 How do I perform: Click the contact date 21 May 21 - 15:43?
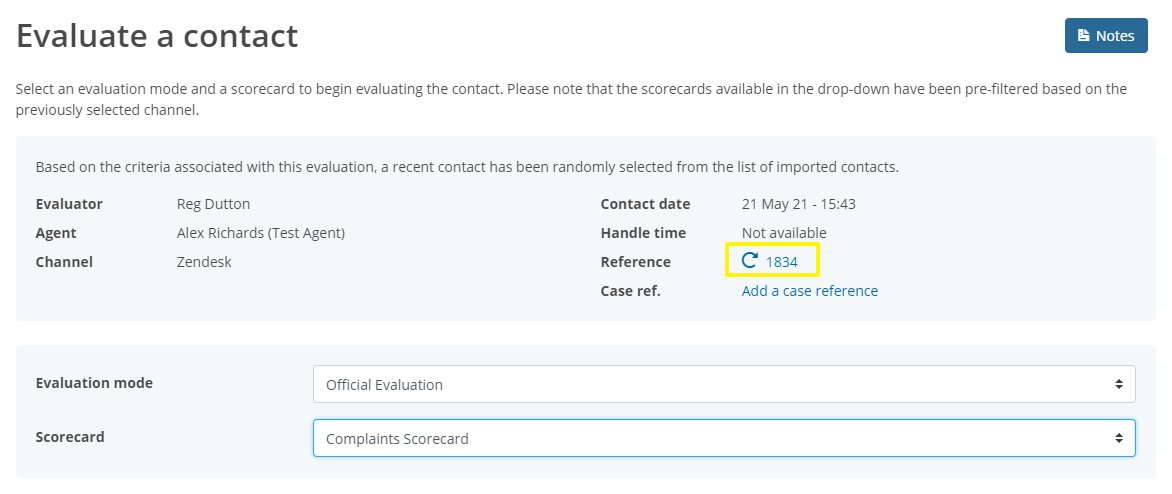pyautogui.click(x=798, y=204)
